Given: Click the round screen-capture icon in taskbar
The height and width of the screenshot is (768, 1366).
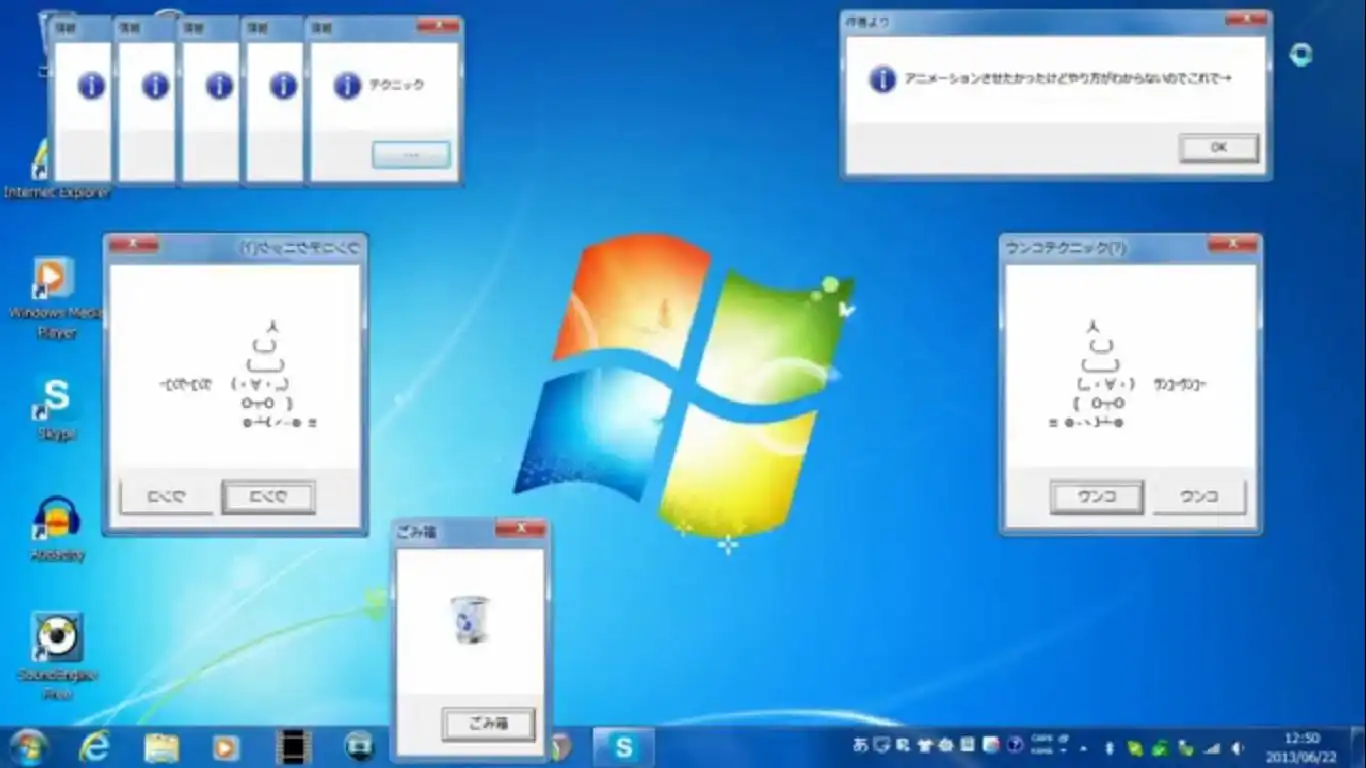Looking at the screenshot, I should click(x=358, y=746).
